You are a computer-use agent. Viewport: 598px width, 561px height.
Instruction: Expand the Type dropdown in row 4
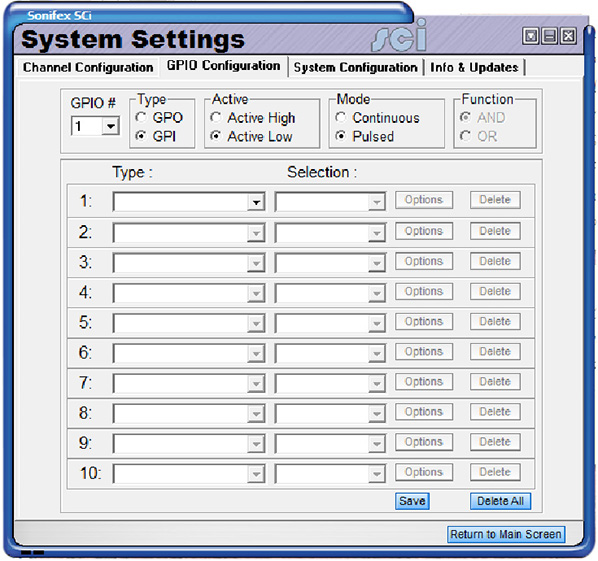[x=256, y=293]
